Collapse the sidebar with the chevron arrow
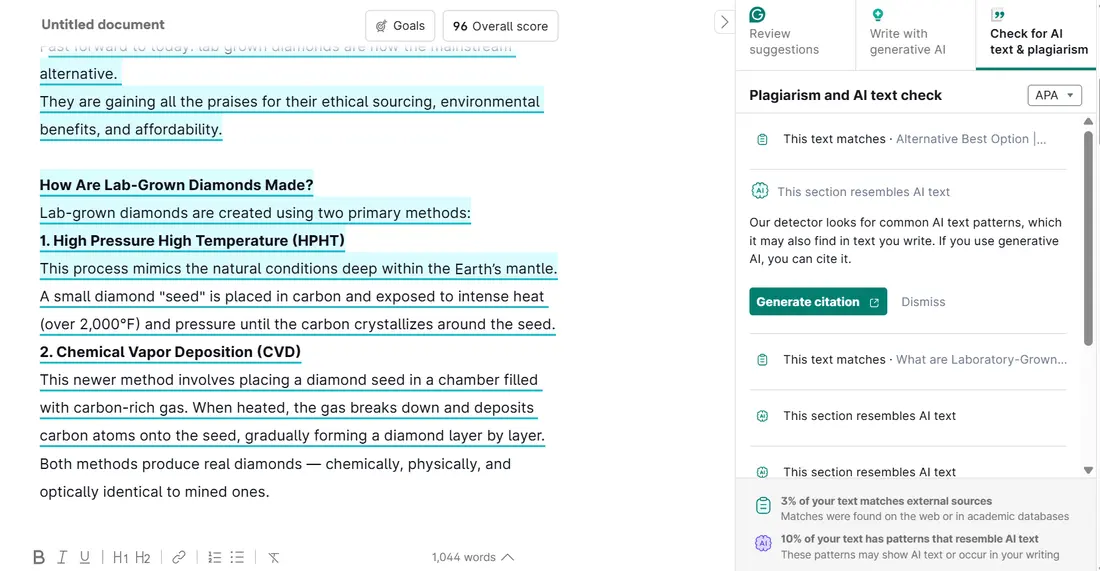The image size is (1100, 571). [724, 22]
